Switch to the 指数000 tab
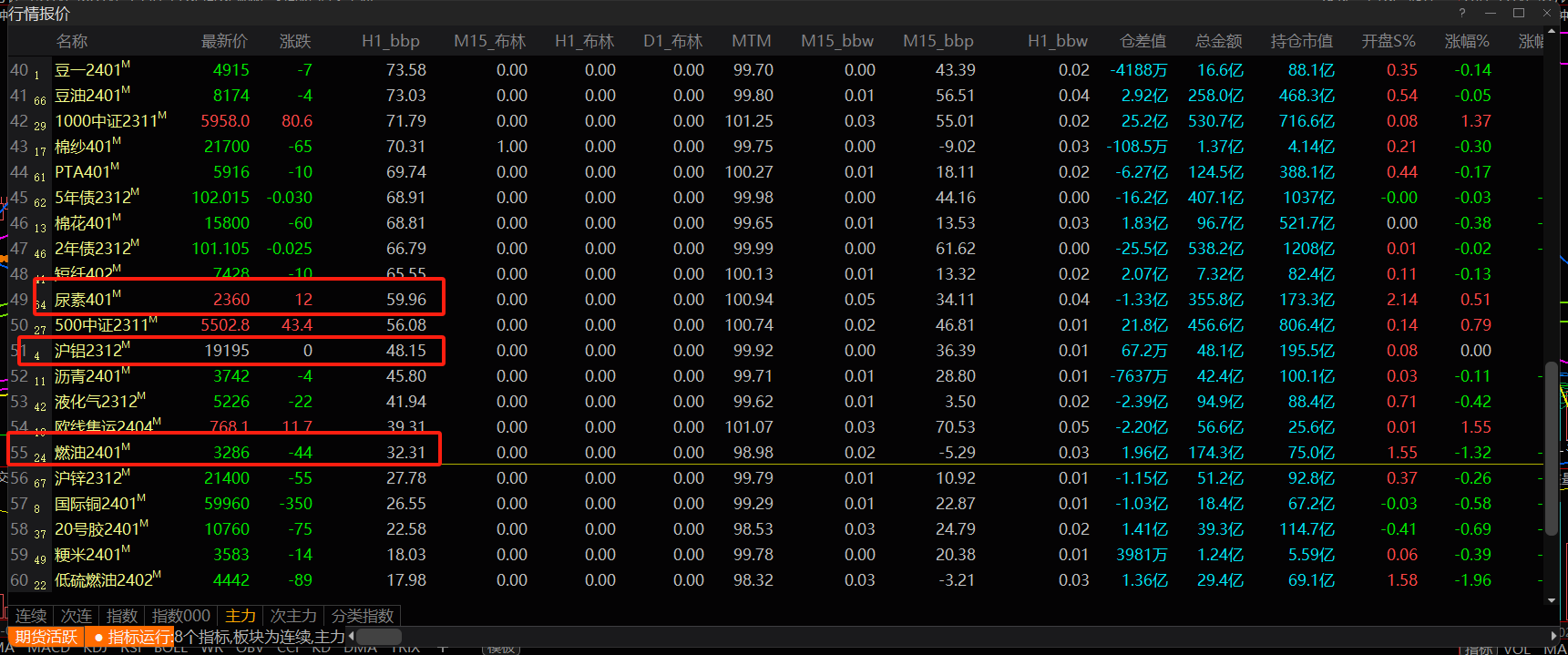 [180, 616]
